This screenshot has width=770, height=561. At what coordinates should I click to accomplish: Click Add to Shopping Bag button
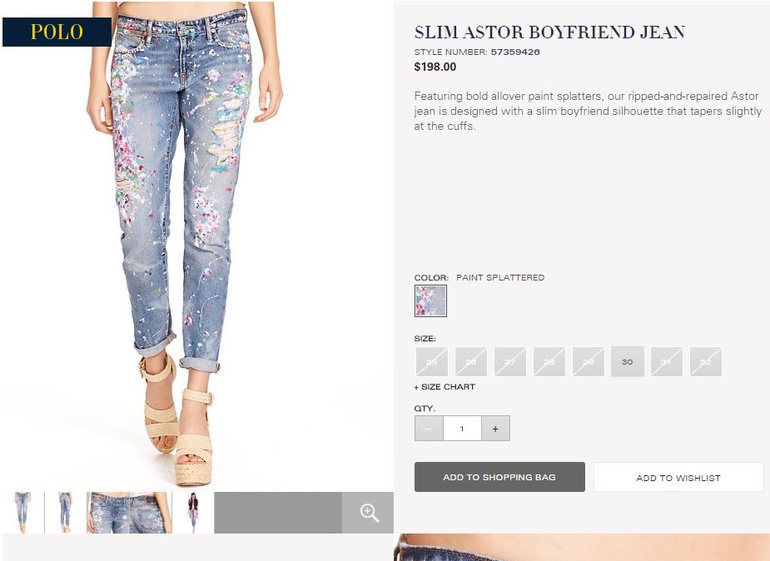(x=499, y=477)
